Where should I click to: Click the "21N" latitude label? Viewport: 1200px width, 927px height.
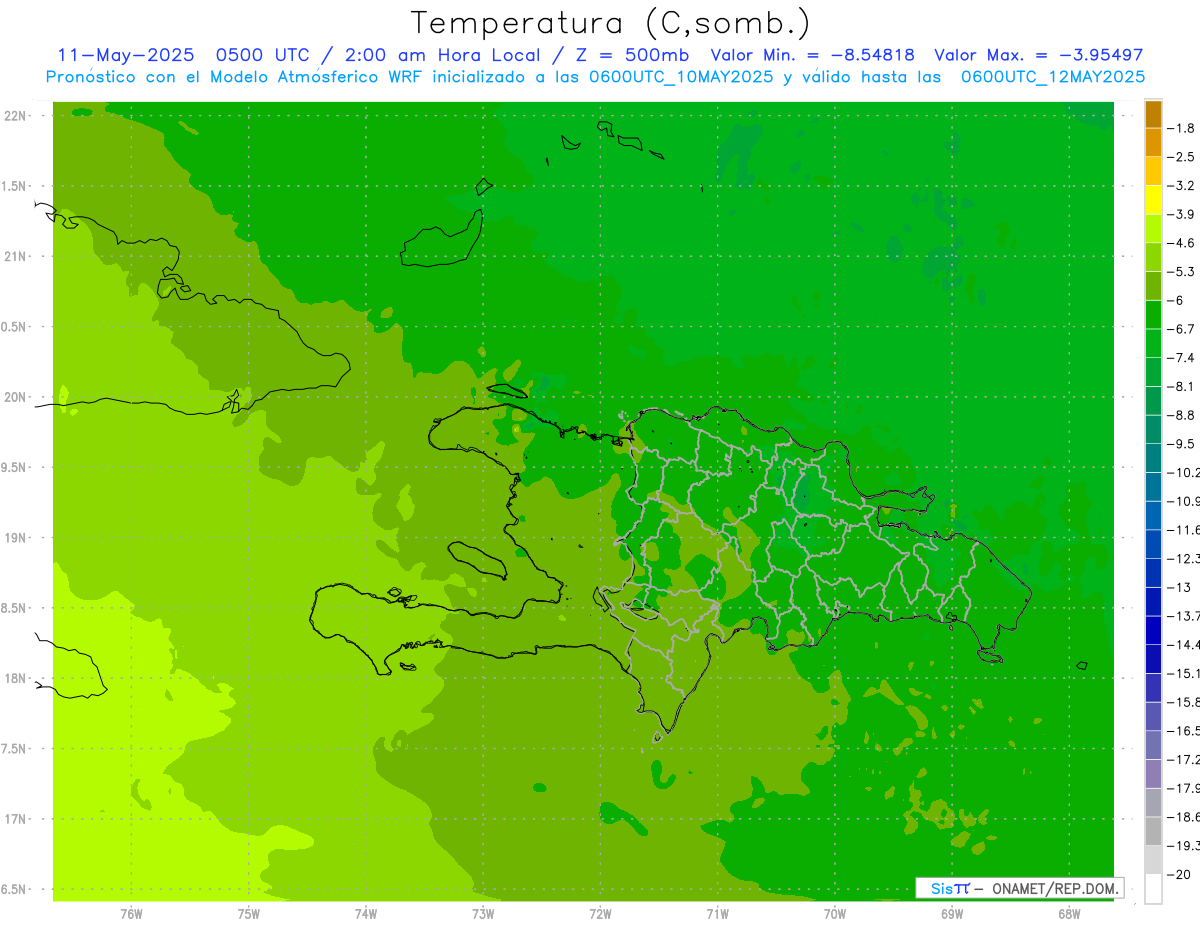tap(16, 256)
